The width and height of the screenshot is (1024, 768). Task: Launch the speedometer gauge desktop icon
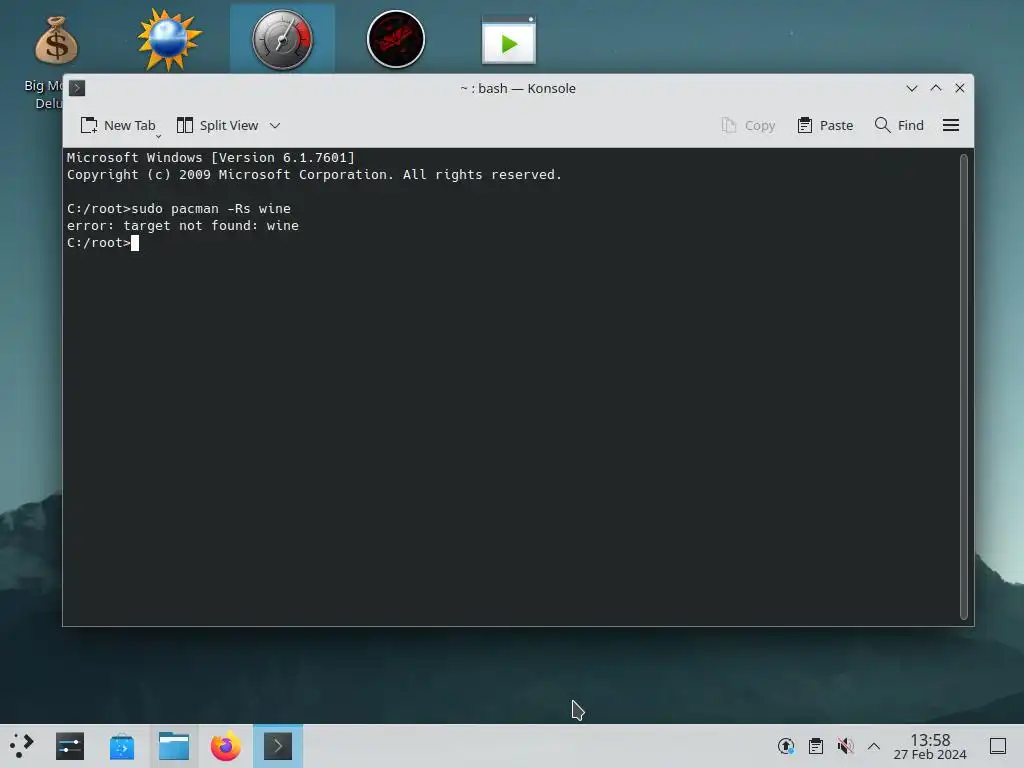(282, 40)
